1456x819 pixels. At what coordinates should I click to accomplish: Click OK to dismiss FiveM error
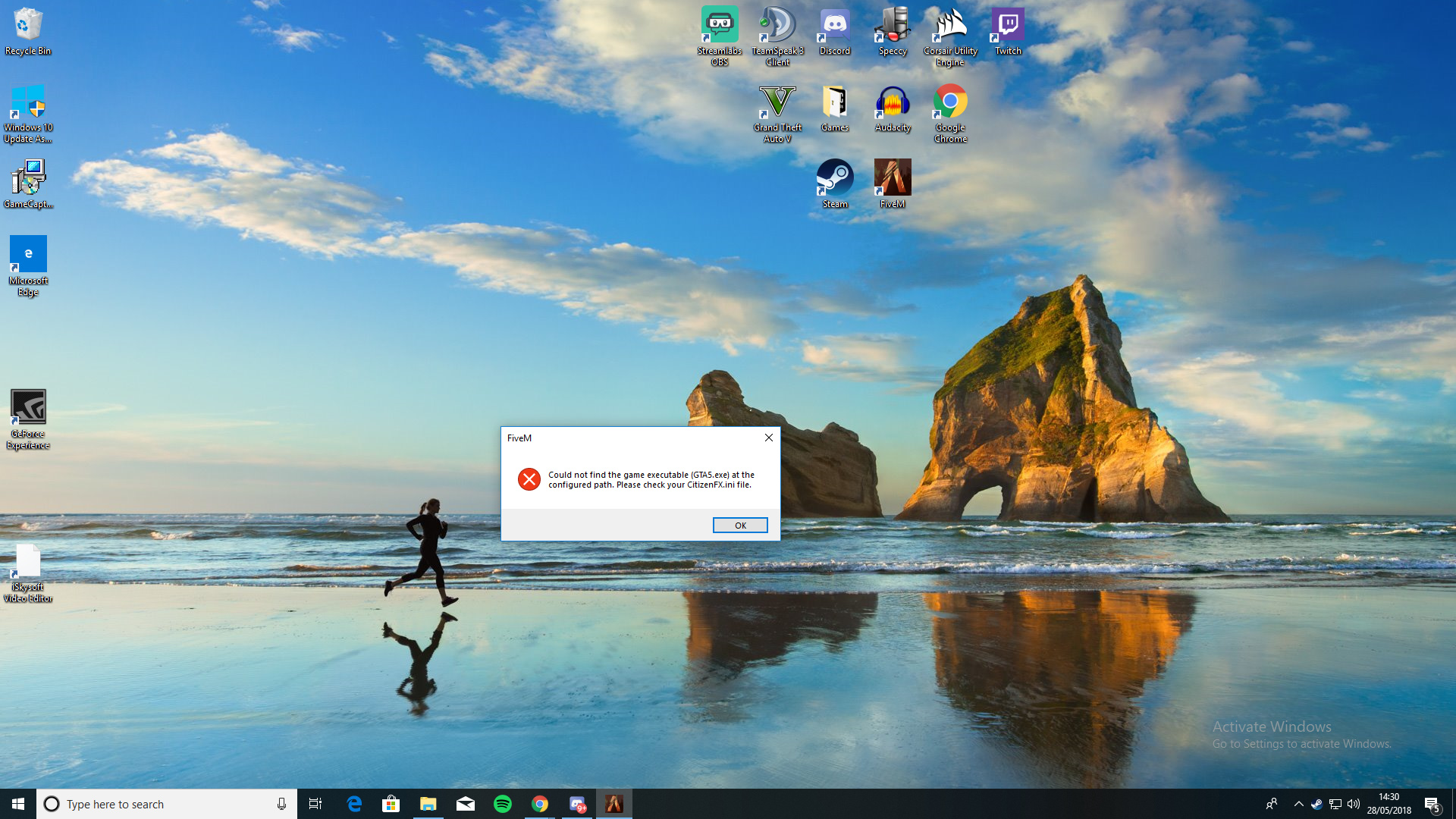[x=740, y=525]
